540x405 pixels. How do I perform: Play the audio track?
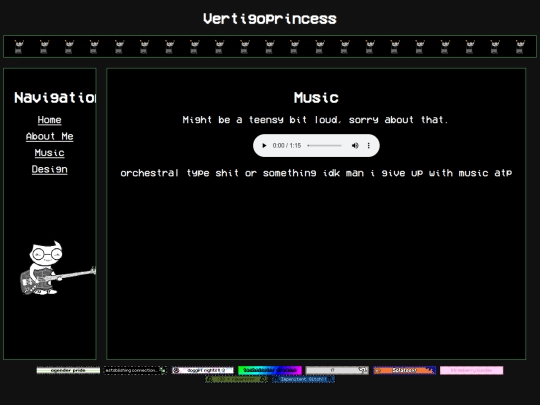coord(264,145)
